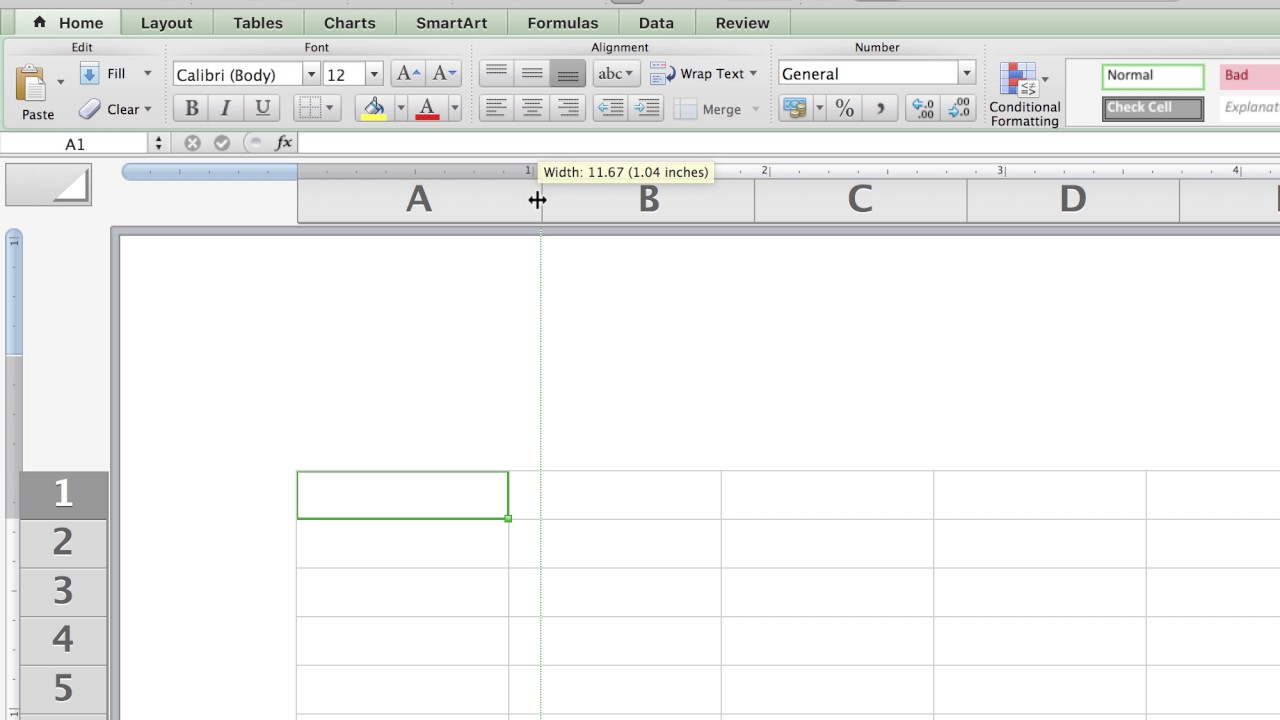This screenshot has width=1280, height=720.
Task: Click the Clear eraser icon
Action: [x=90, y=109]
